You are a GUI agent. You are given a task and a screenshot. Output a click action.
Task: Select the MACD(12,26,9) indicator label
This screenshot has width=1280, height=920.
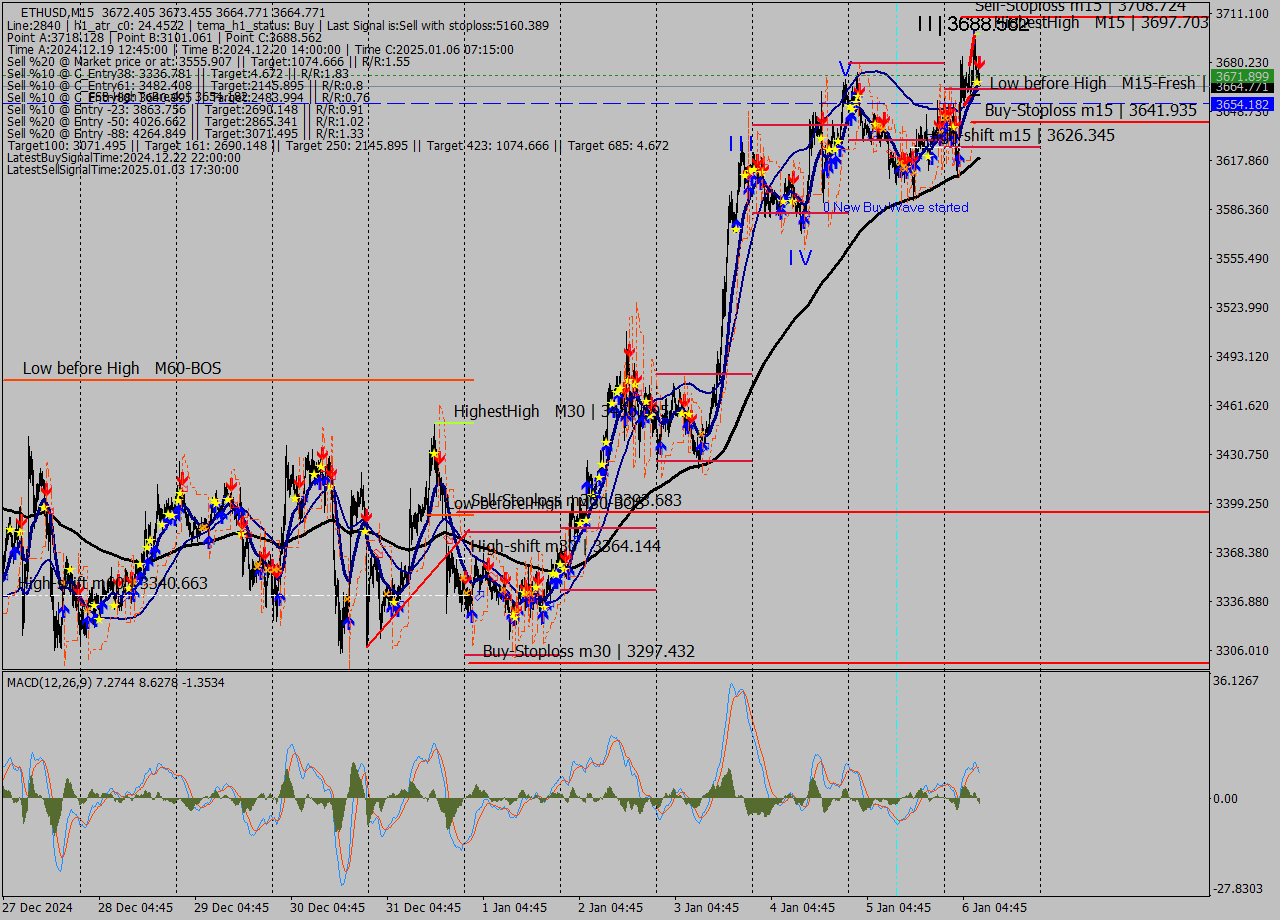coord(116,682)
